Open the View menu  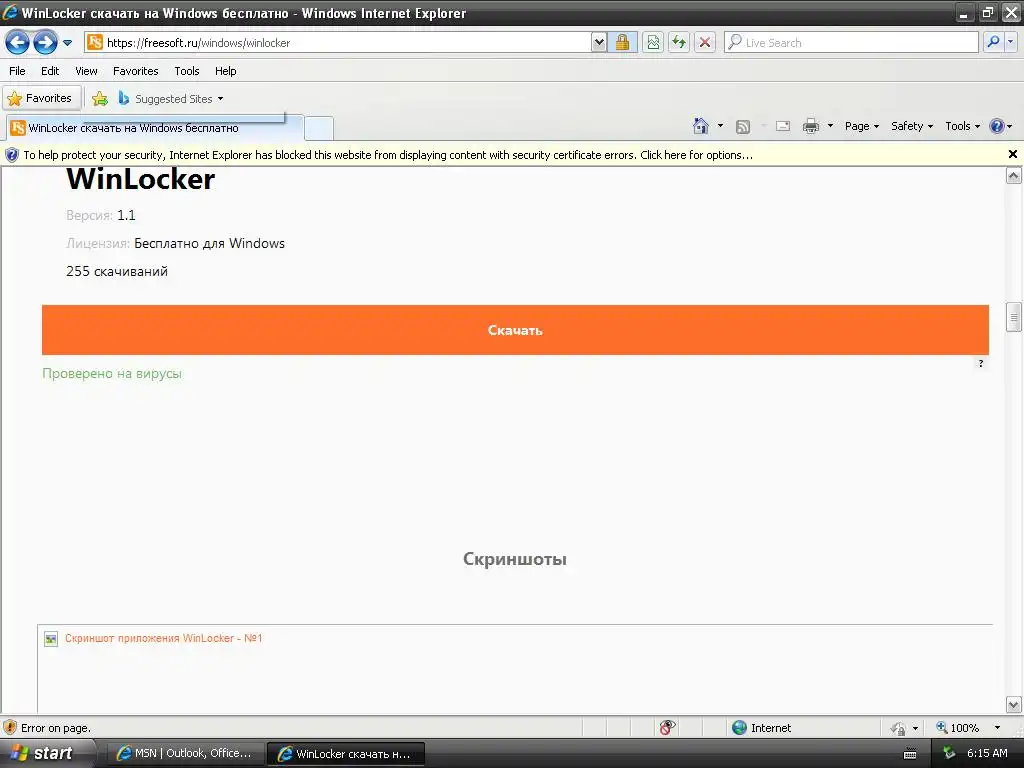(86, 71)
